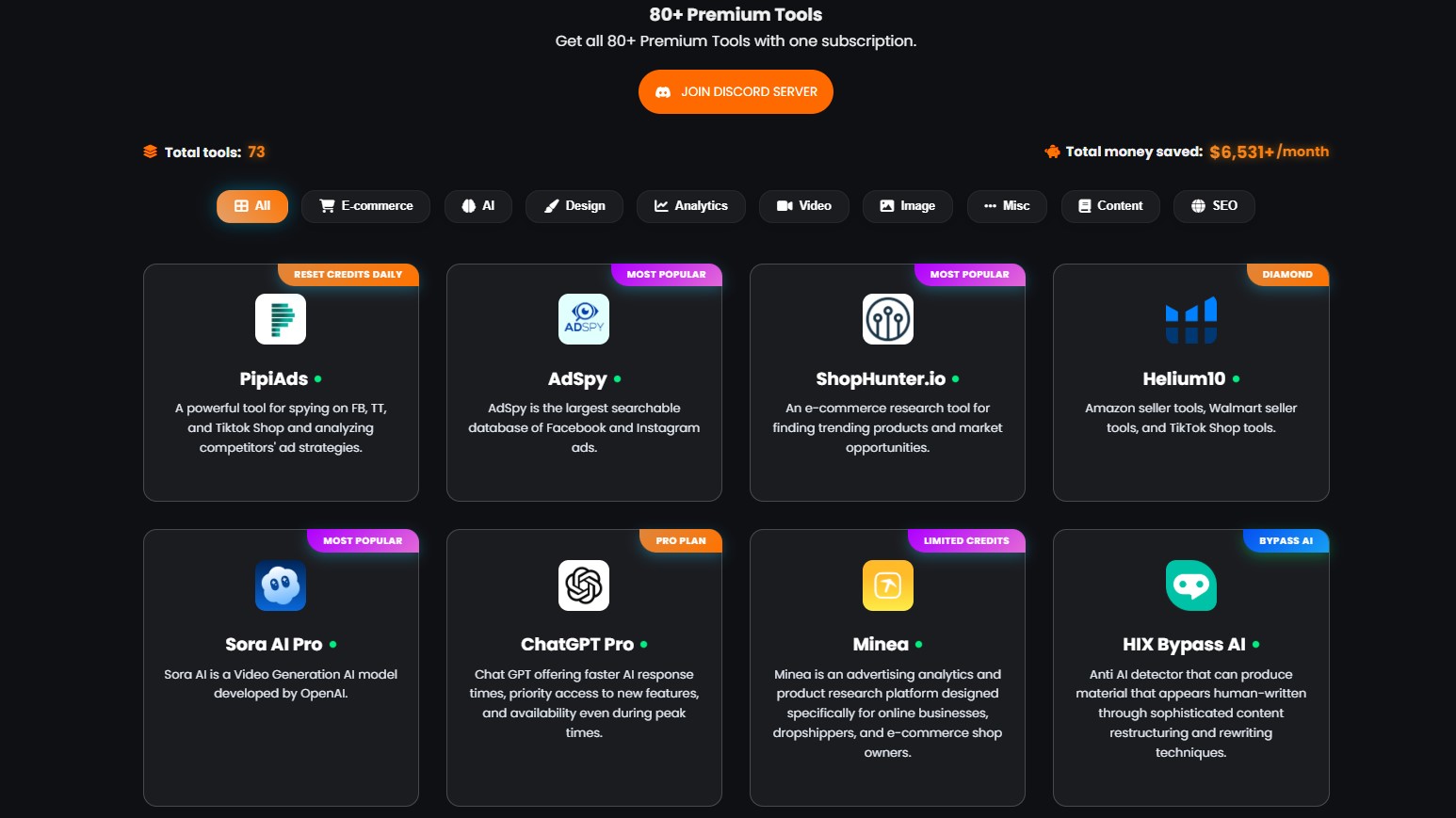This screenshot has width=1456, height=818.
Task: Filter tools by E-commerce category
Action: pyautogui.click(x=365, y=206)
